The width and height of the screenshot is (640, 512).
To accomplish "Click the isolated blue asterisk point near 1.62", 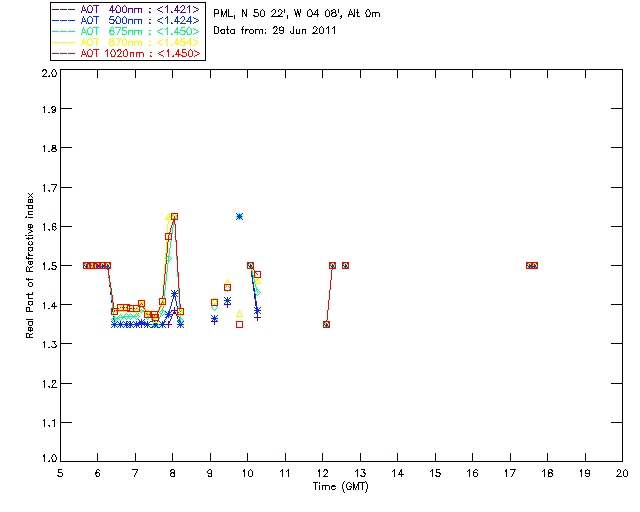I will [240, 216].
